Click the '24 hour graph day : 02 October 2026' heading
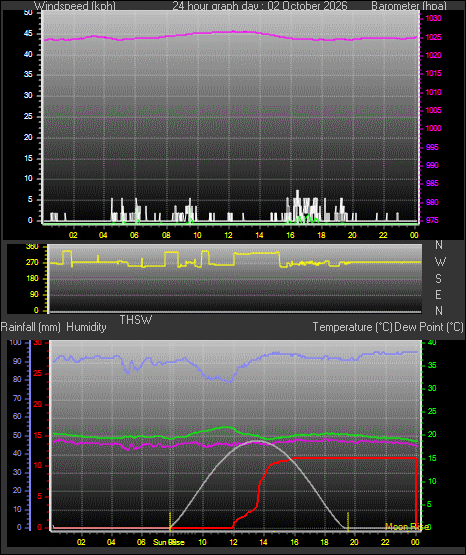 click(x=260, y=6)
